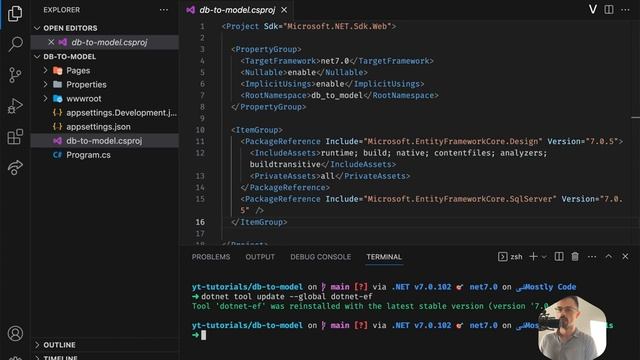Image resolution: width=640 pixels, height=360 pixels.
Task: Click in the terminal prompt cursor
Action: coord(204,335)
